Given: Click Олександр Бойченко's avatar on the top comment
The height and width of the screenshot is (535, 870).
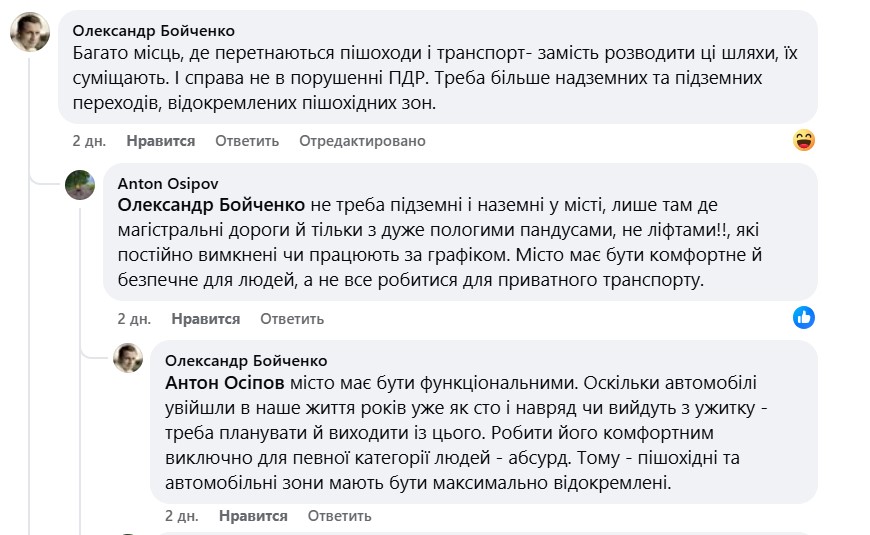Looking at the screenshot, I should [x=30, y=33].
